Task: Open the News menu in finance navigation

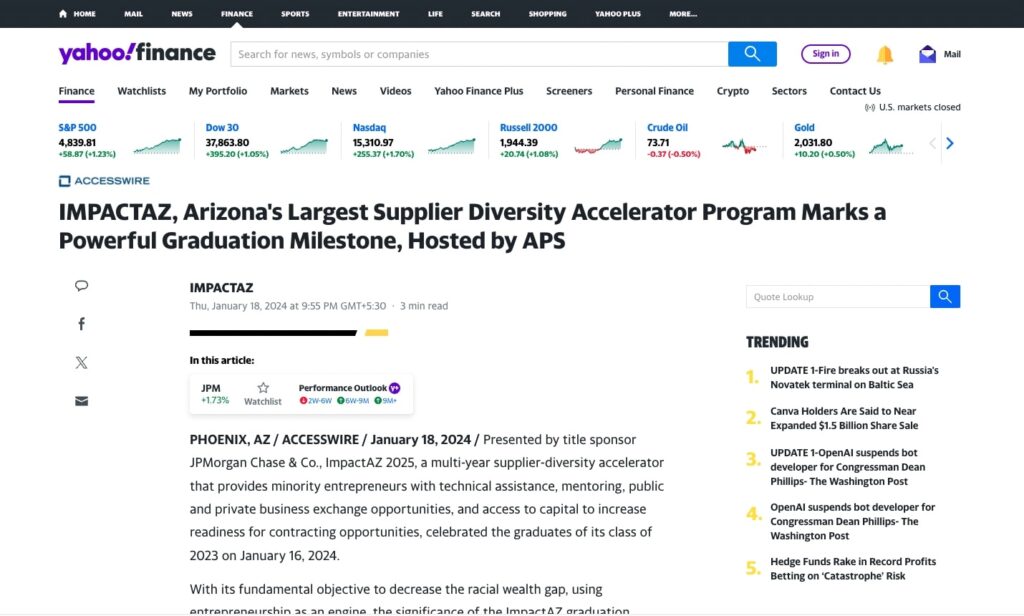Action: 344,91
